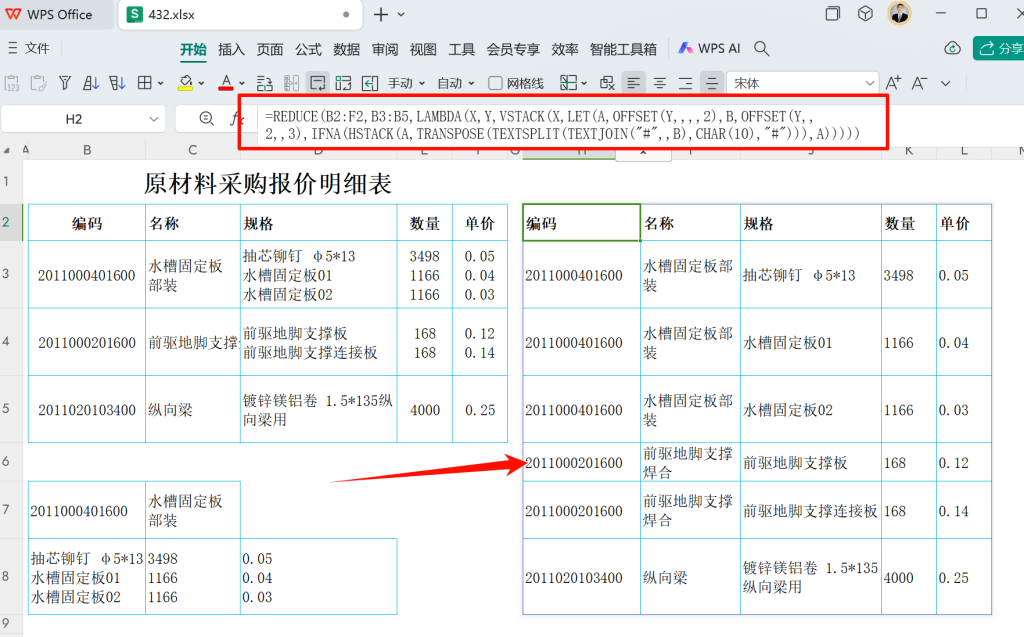Click the cell borders grid icon

coord(144,83)
